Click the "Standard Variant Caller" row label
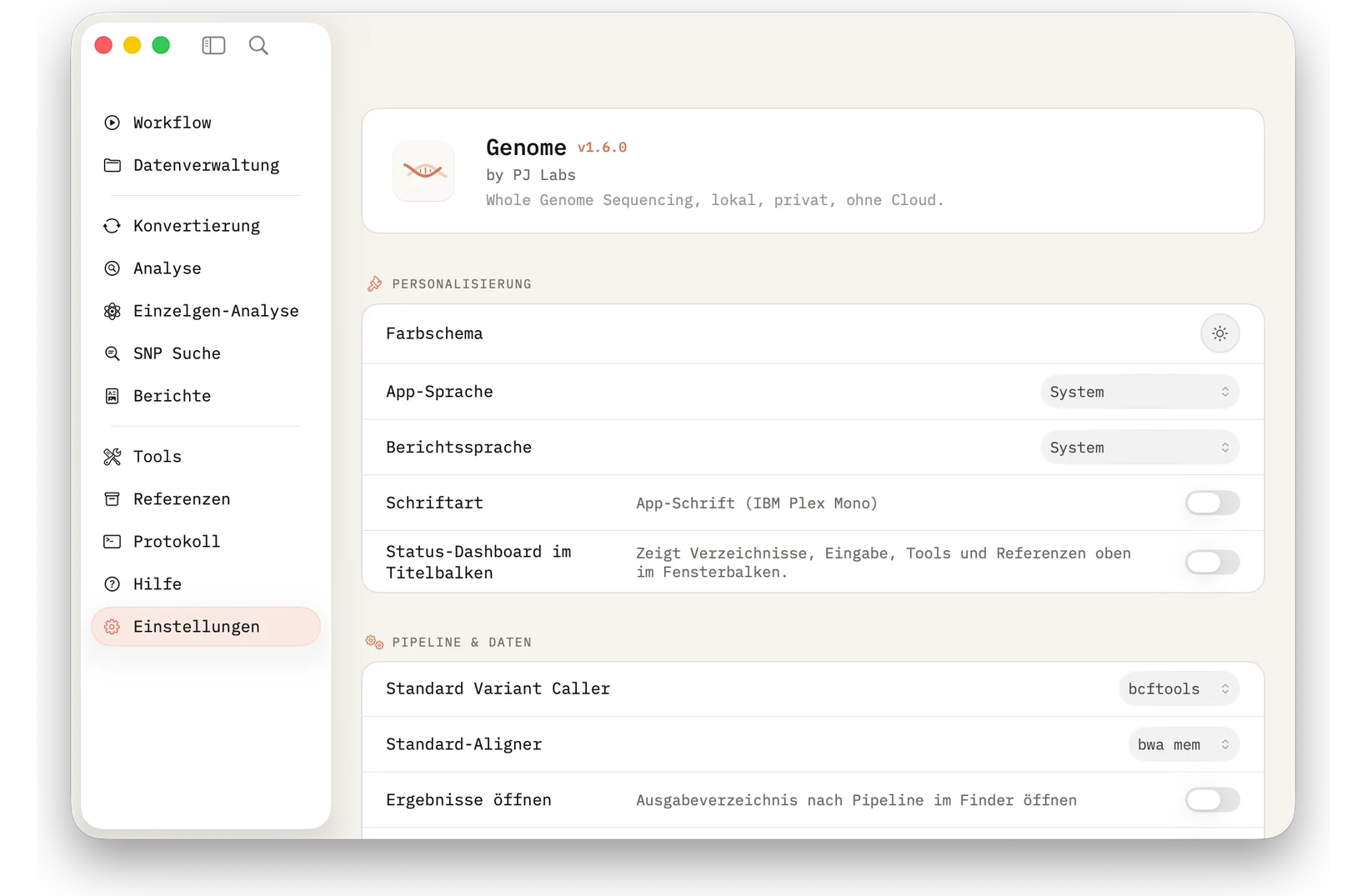The height and width of the screenshot is (896, 1367). 498,689
